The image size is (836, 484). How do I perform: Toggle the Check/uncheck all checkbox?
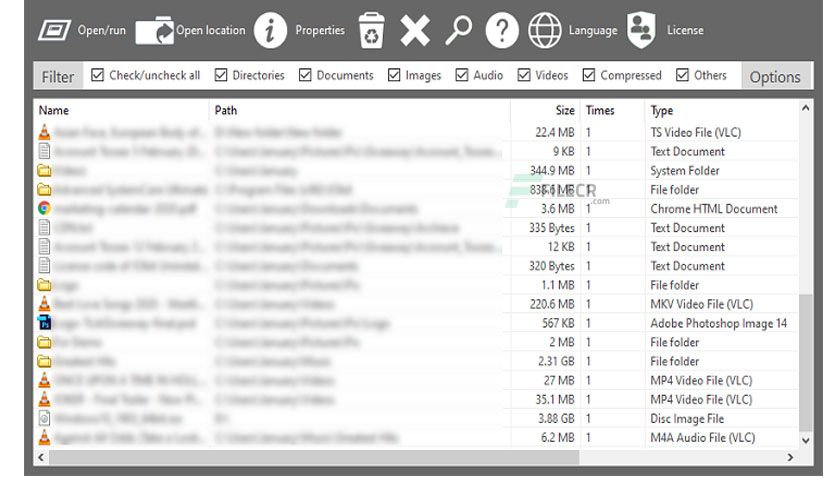click(97, 75)
